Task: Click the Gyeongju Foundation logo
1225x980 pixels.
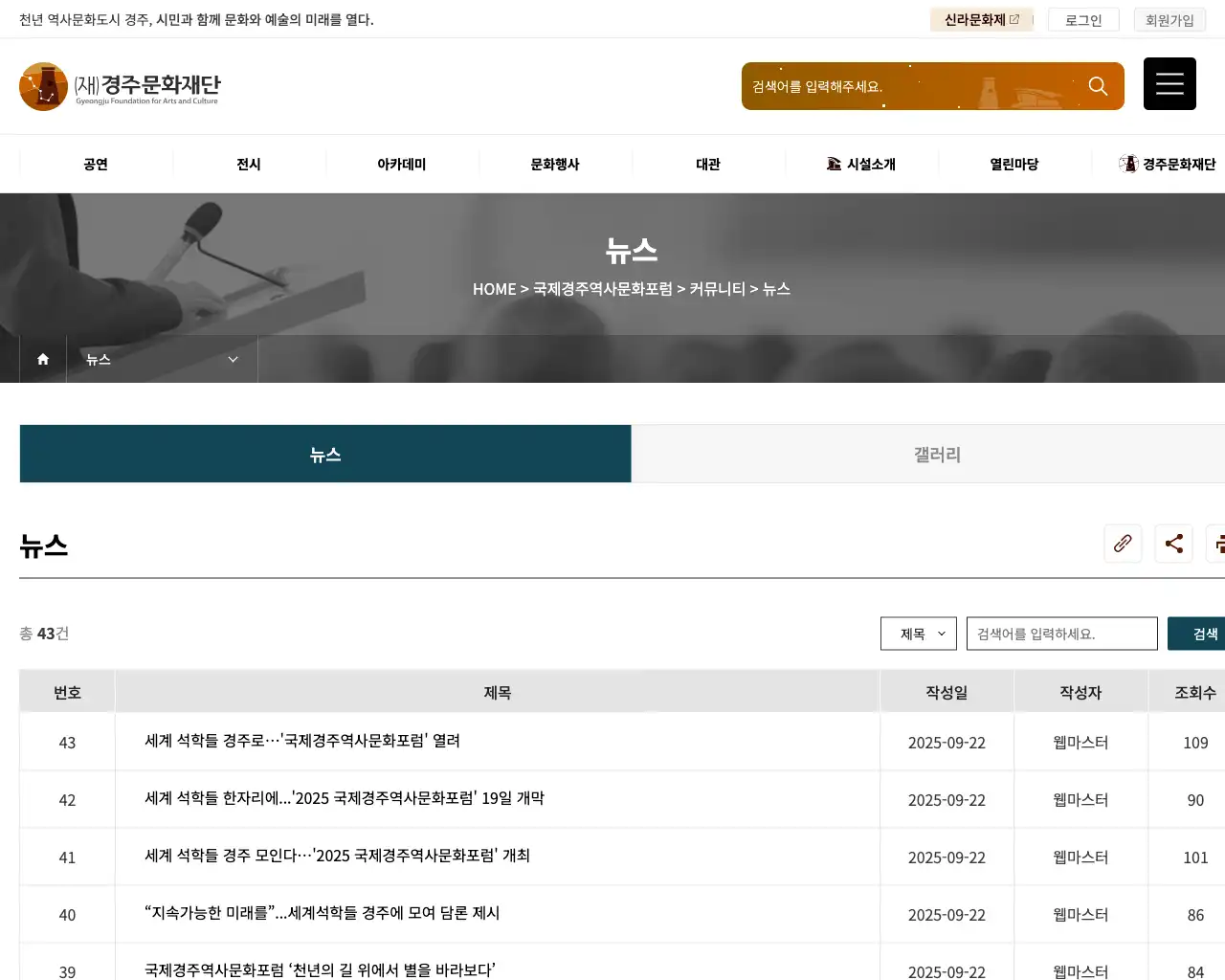Action: (x=120, y=85)
